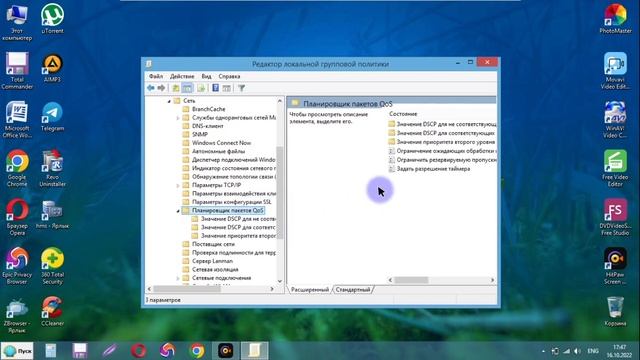Click the Back arrow in the toolbar
This screenshot has height=360, width=640.
click(151, 88)
